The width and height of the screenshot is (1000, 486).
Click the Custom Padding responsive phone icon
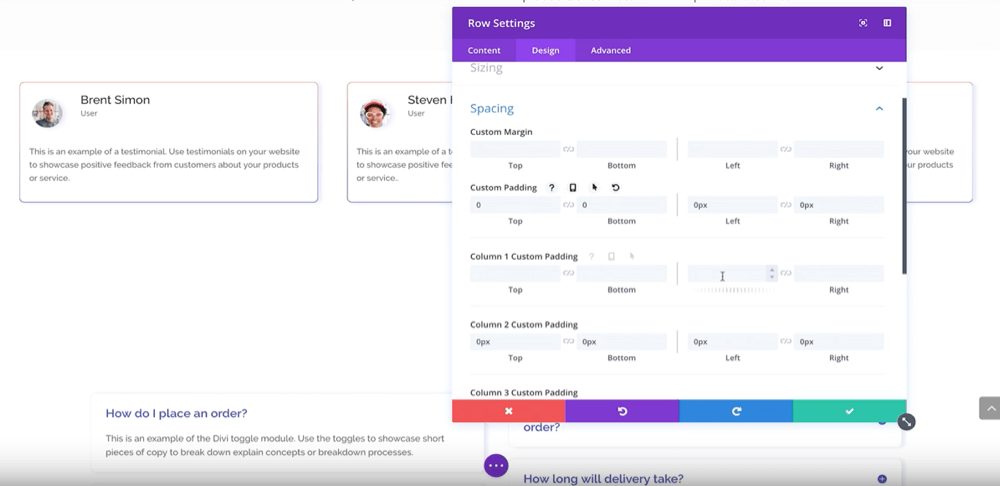point(573,188)
